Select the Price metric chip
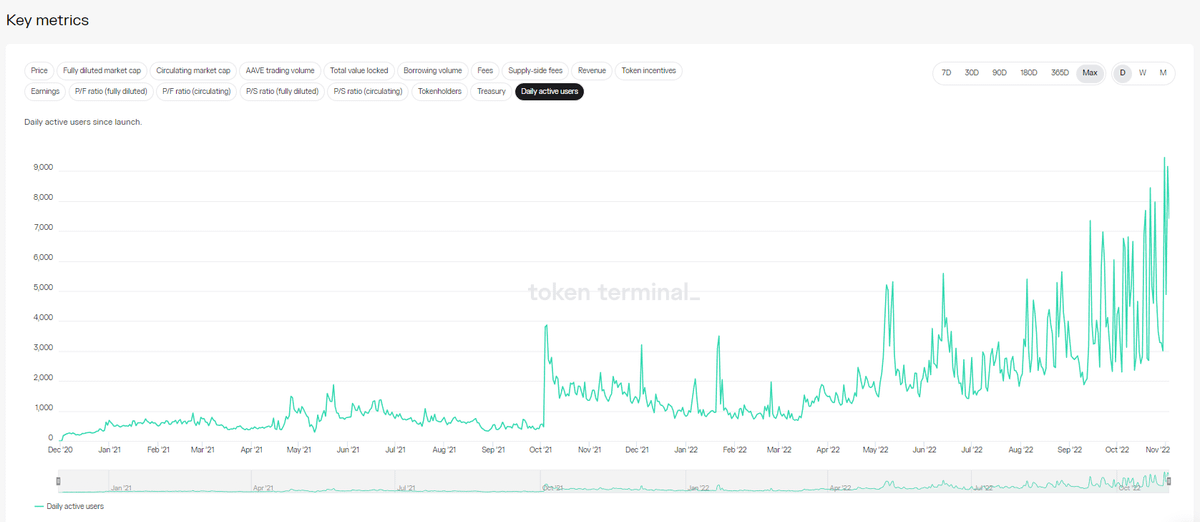 (x=40, y=71)
